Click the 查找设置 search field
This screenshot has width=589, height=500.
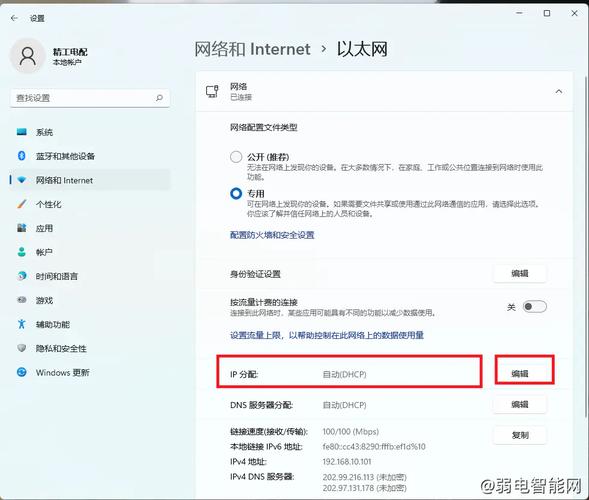click(90, 98)
